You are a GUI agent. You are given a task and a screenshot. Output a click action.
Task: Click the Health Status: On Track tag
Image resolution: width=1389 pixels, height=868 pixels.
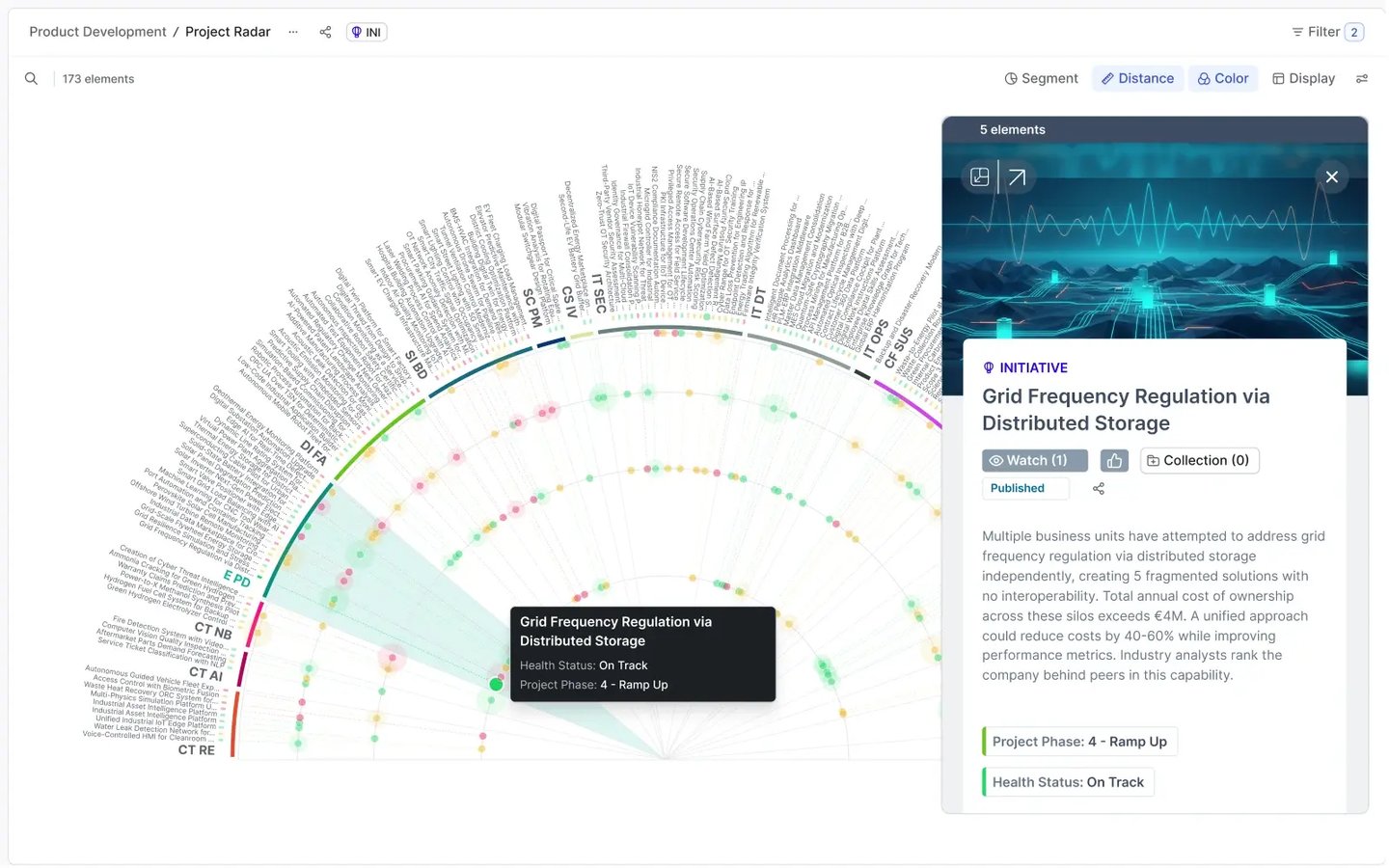[1068, 782]
